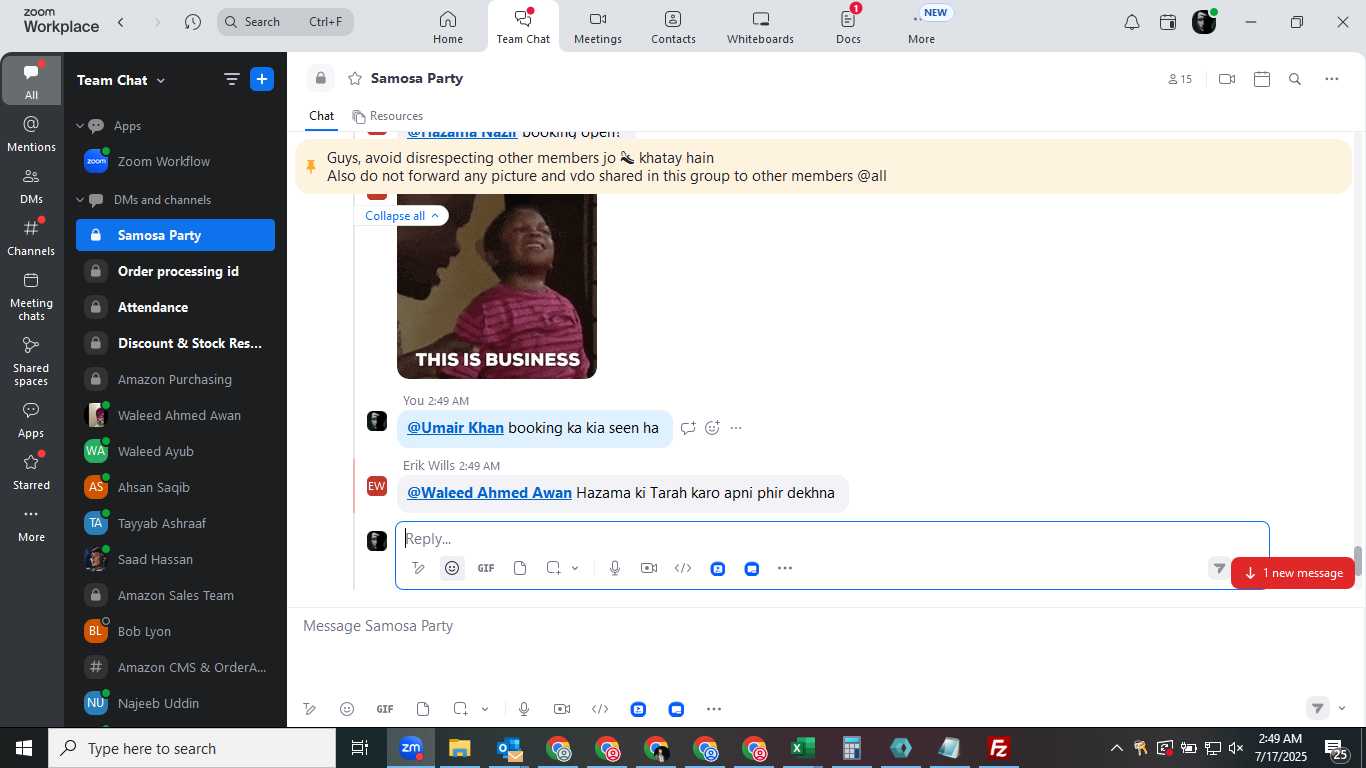Open the history clock icon
1366x768 pixels.
(x=193, y=22)
